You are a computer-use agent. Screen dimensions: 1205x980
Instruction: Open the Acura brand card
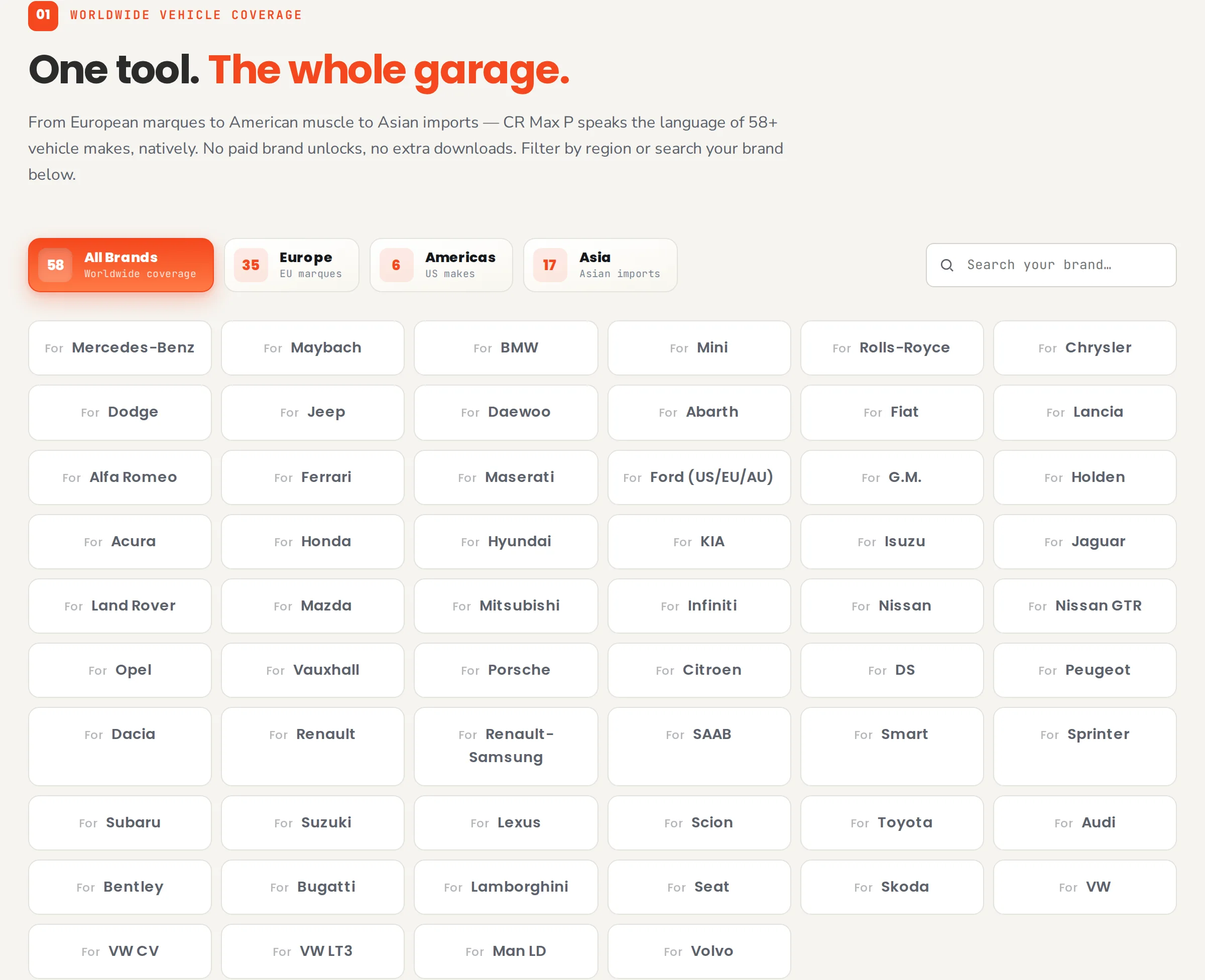click(119, 541)
